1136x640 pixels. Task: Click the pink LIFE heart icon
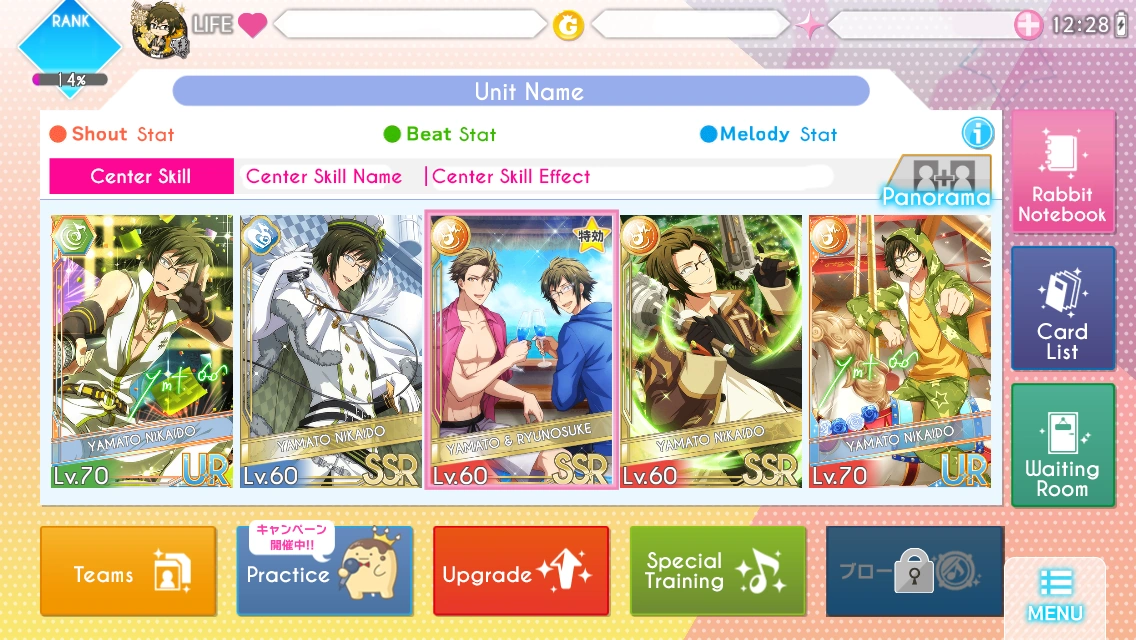252,25
